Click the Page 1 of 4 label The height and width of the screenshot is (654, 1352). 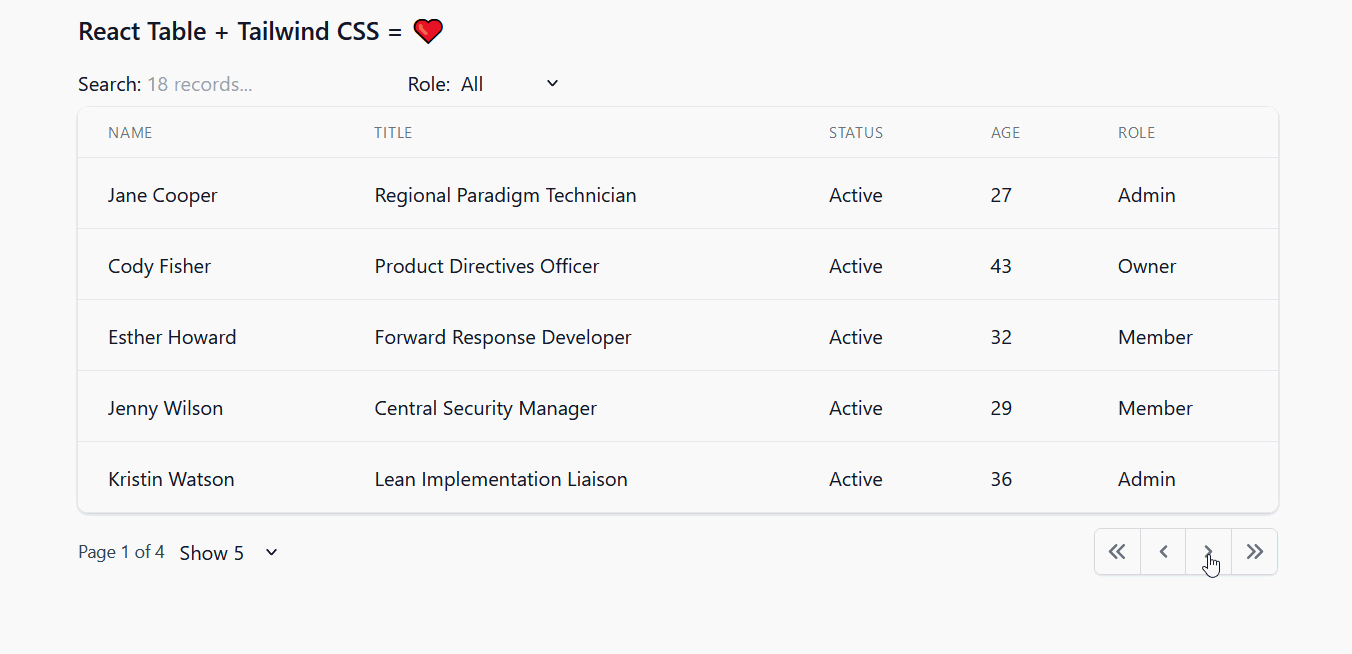121,551
